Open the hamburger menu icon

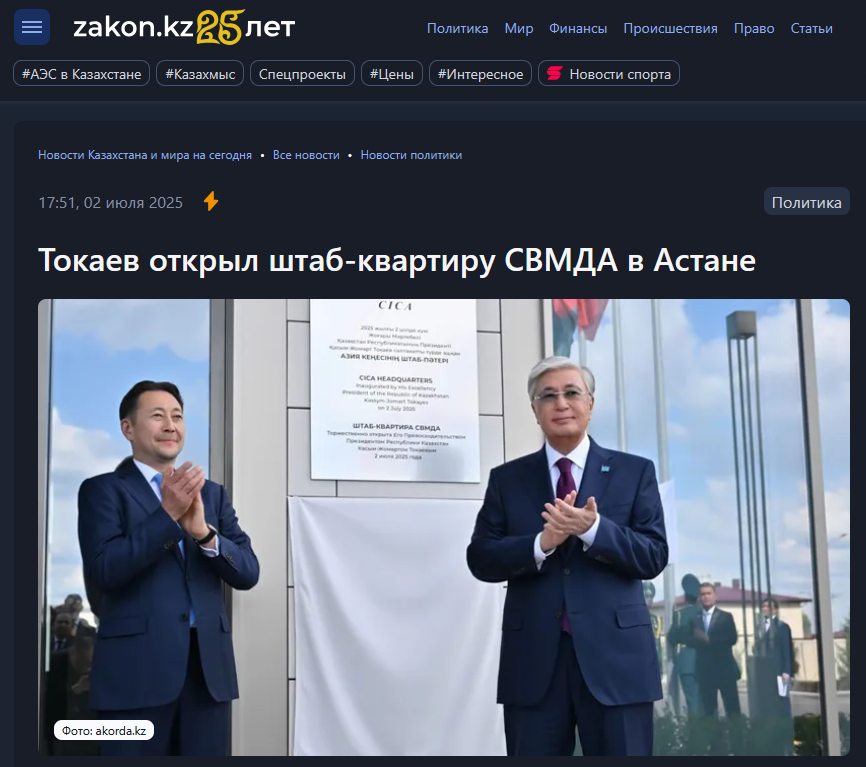click(x=32, y=27)
